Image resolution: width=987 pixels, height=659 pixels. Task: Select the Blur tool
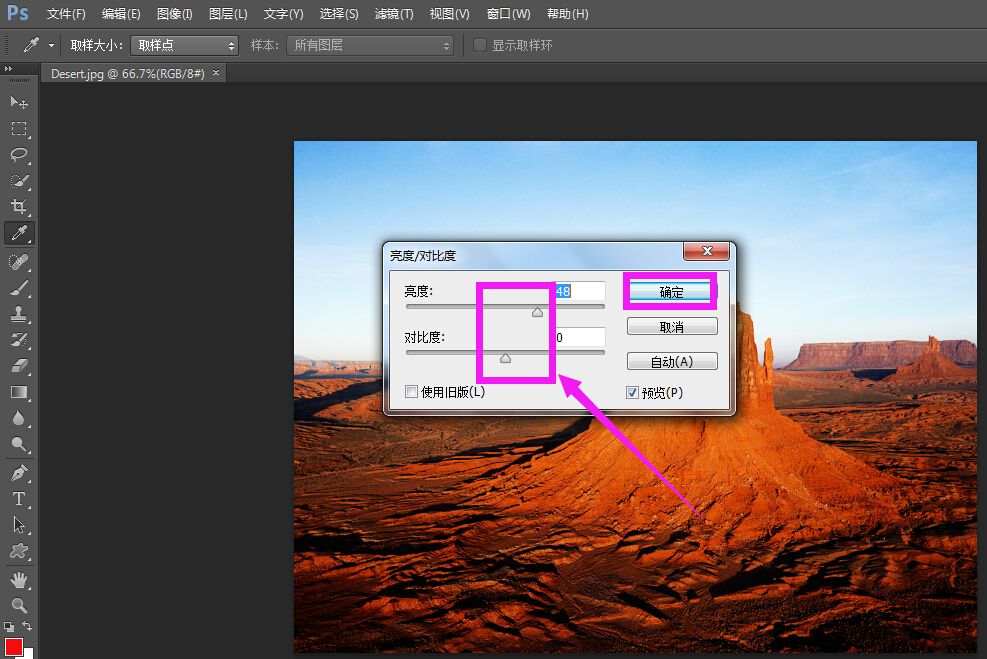click(19, 418)
